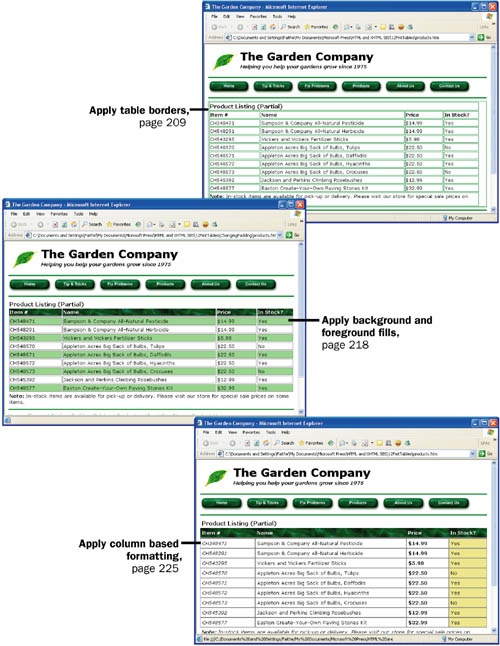The width and height of the screenshot is (500, 646).
Task: Click Search in bottom window toolbar
Action: pos(284,443)
